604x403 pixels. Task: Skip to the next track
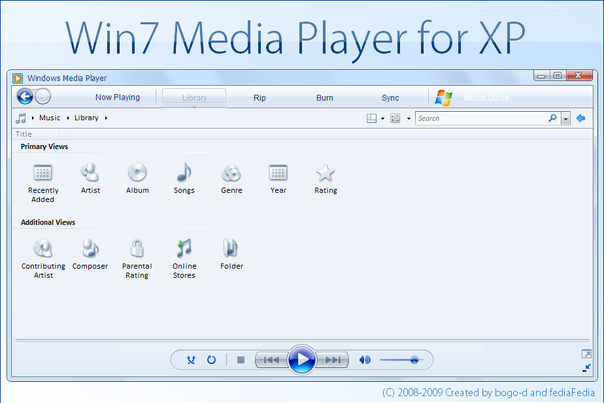(332, 360)
